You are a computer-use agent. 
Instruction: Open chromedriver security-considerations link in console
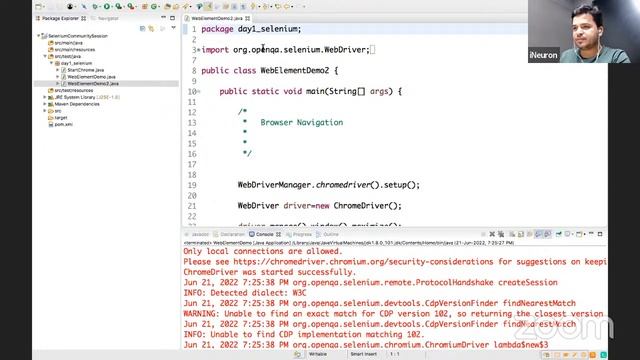pyautogui.click(x=363, y=262)
